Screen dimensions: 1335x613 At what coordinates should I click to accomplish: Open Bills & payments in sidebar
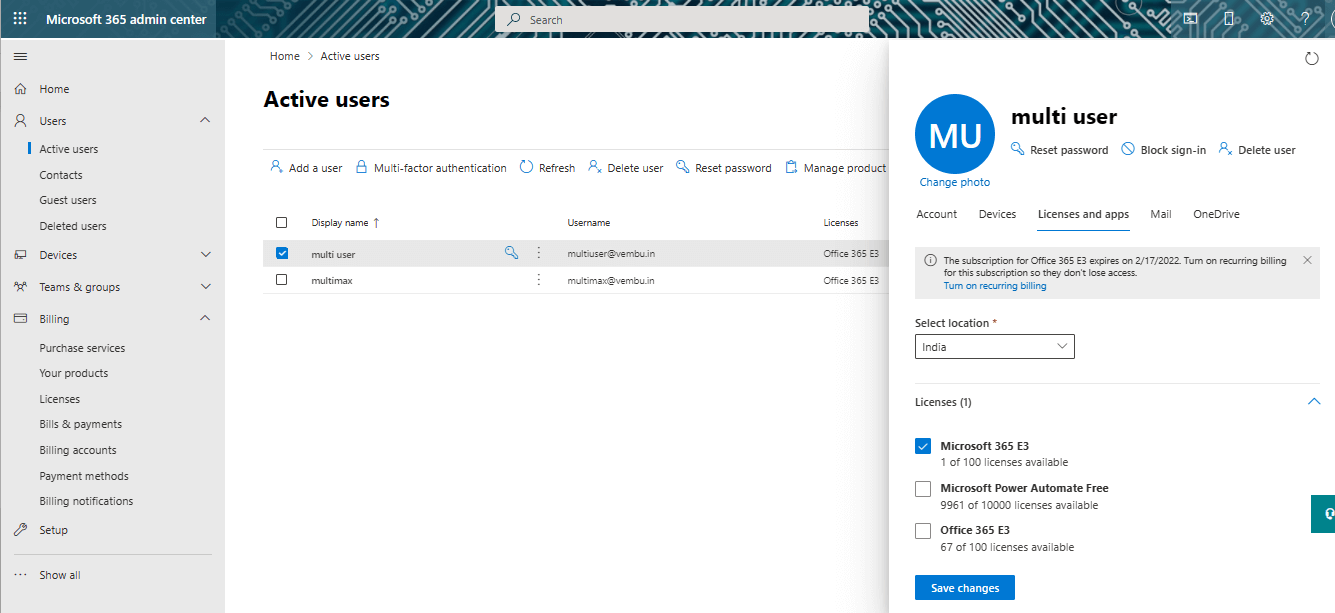click(81, 424)
